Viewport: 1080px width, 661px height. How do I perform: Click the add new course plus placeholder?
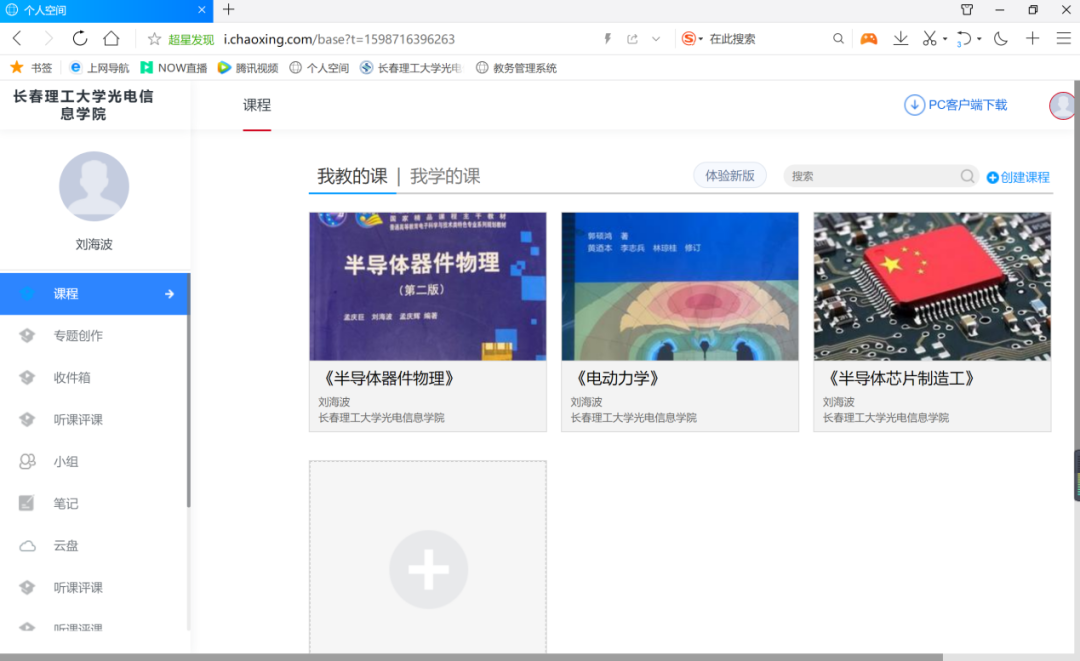click(428, 569)
